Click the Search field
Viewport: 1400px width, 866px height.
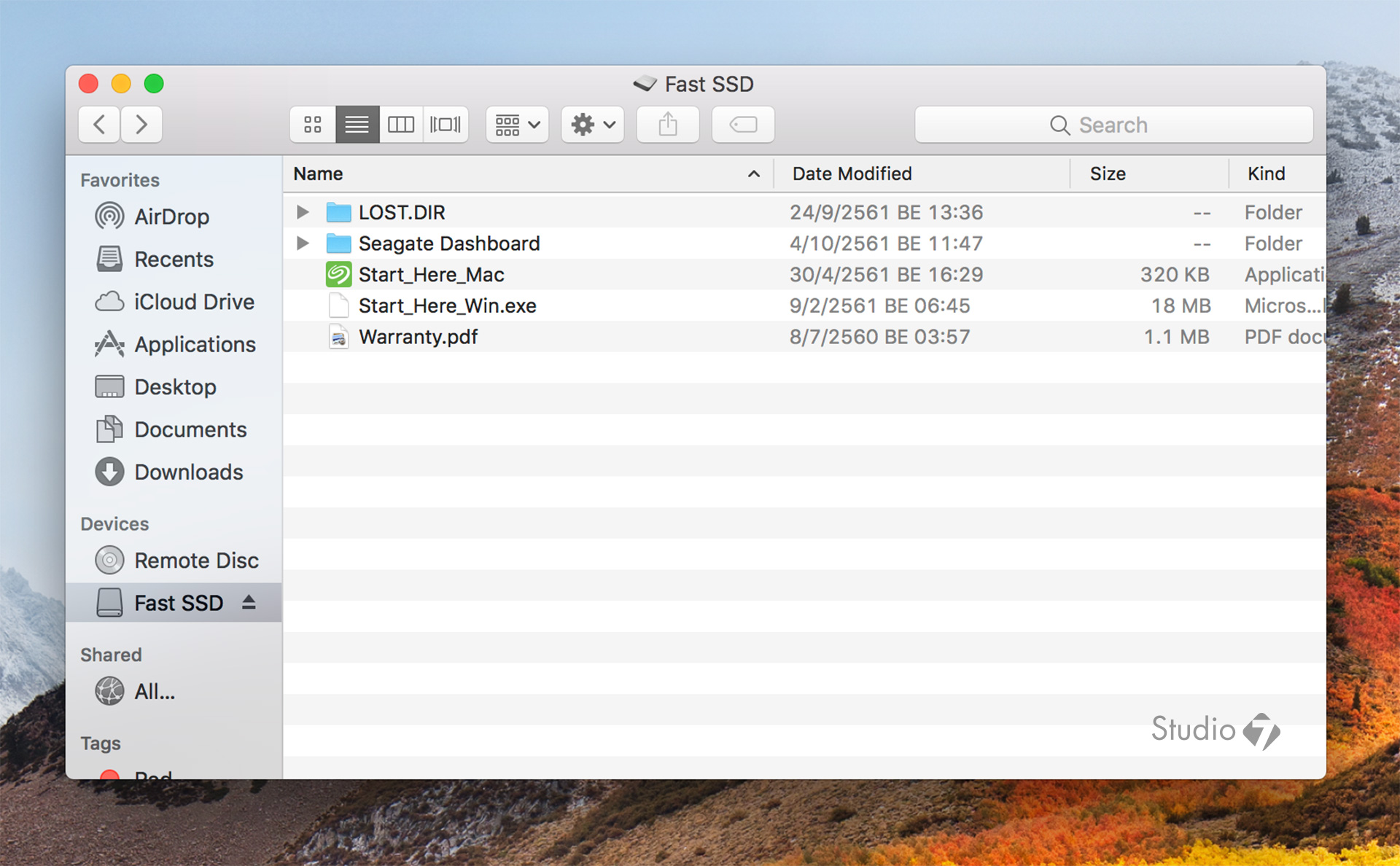(x=1114, y=125)
